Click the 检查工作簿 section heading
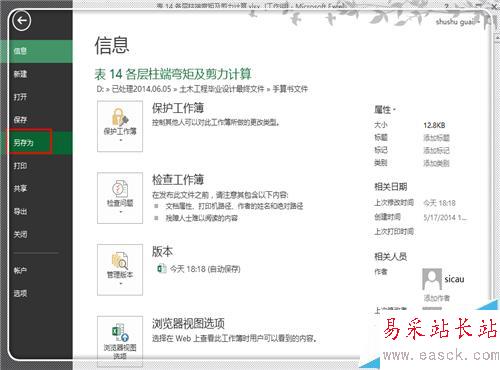Viewport: 500px width, 370px height. (178, 180)
